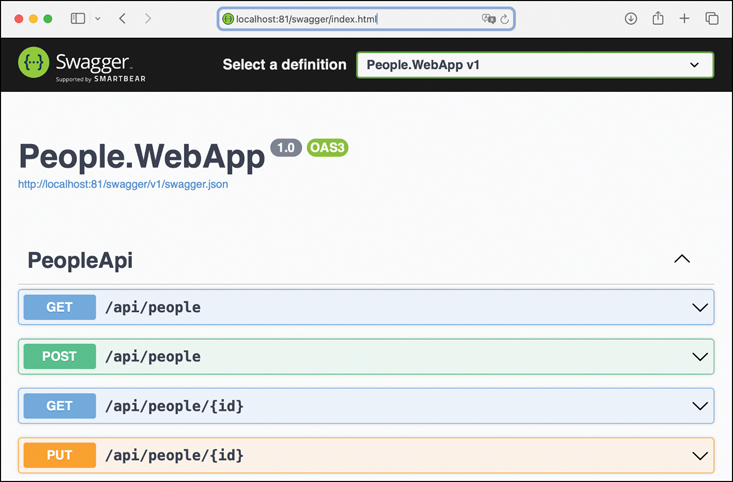Open a new tab with plus icon
This screenshot has width=733, height=482.
click(685, 19)
